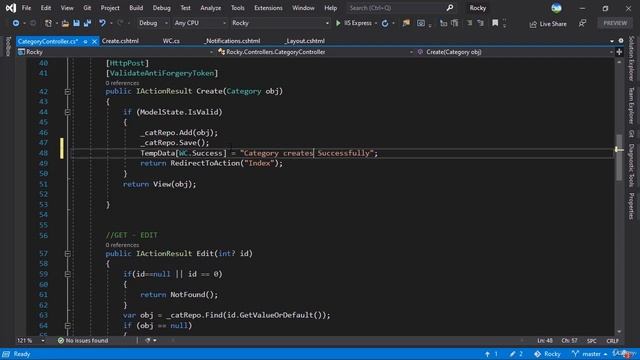Click the 0 references link above Edit method

(x=122, y=245)
